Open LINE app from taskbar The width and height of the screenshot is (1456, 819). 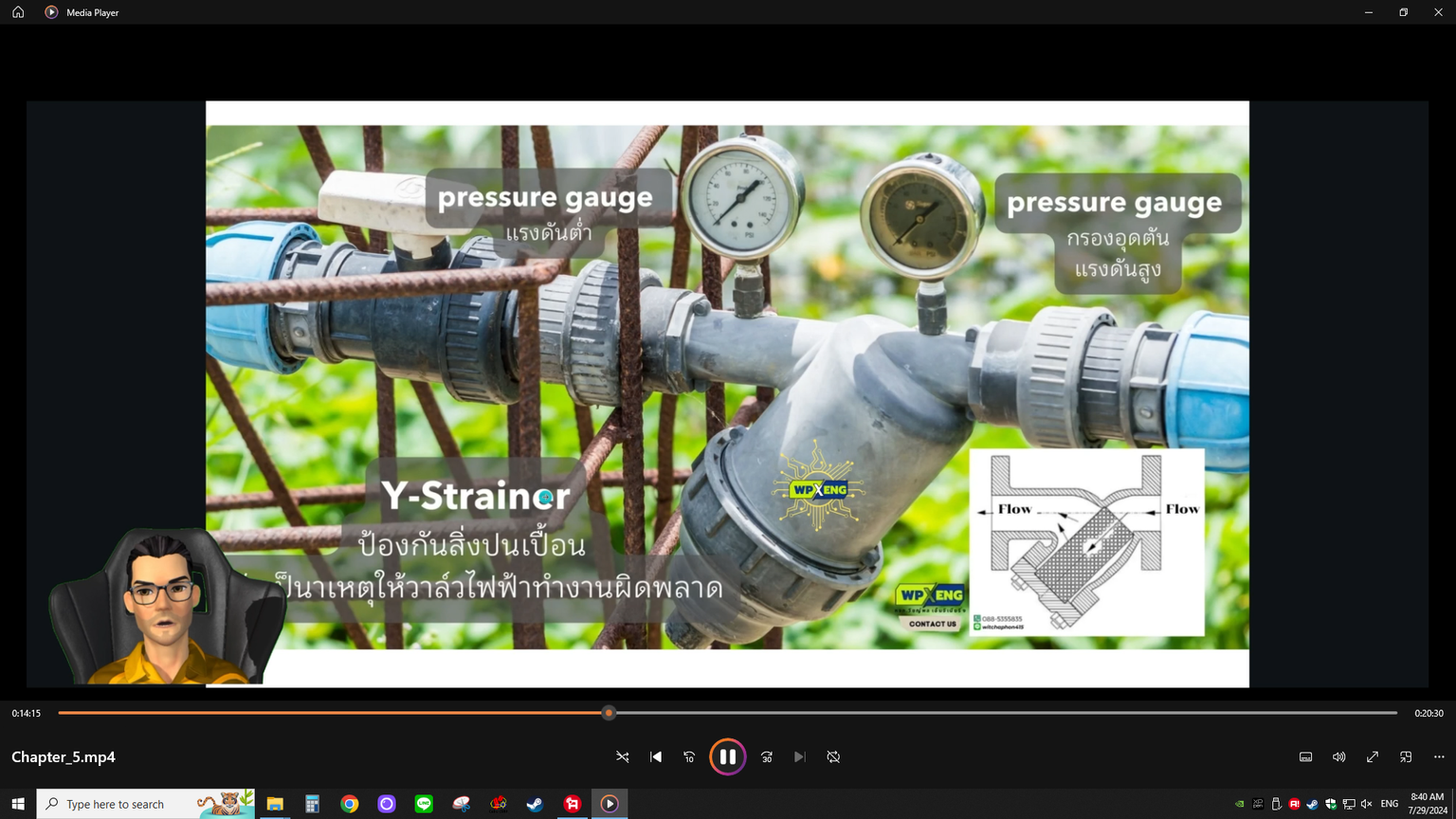424,804
